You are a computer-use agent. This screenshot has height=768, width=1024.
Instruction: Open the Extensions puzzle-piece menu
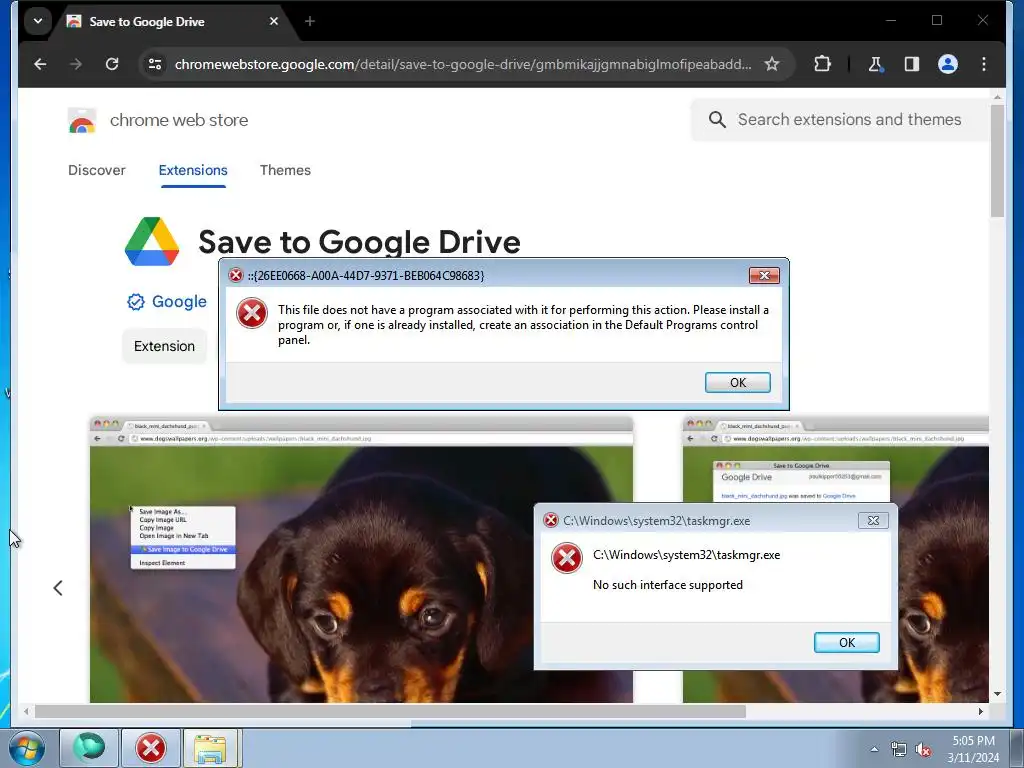(822, 64)
